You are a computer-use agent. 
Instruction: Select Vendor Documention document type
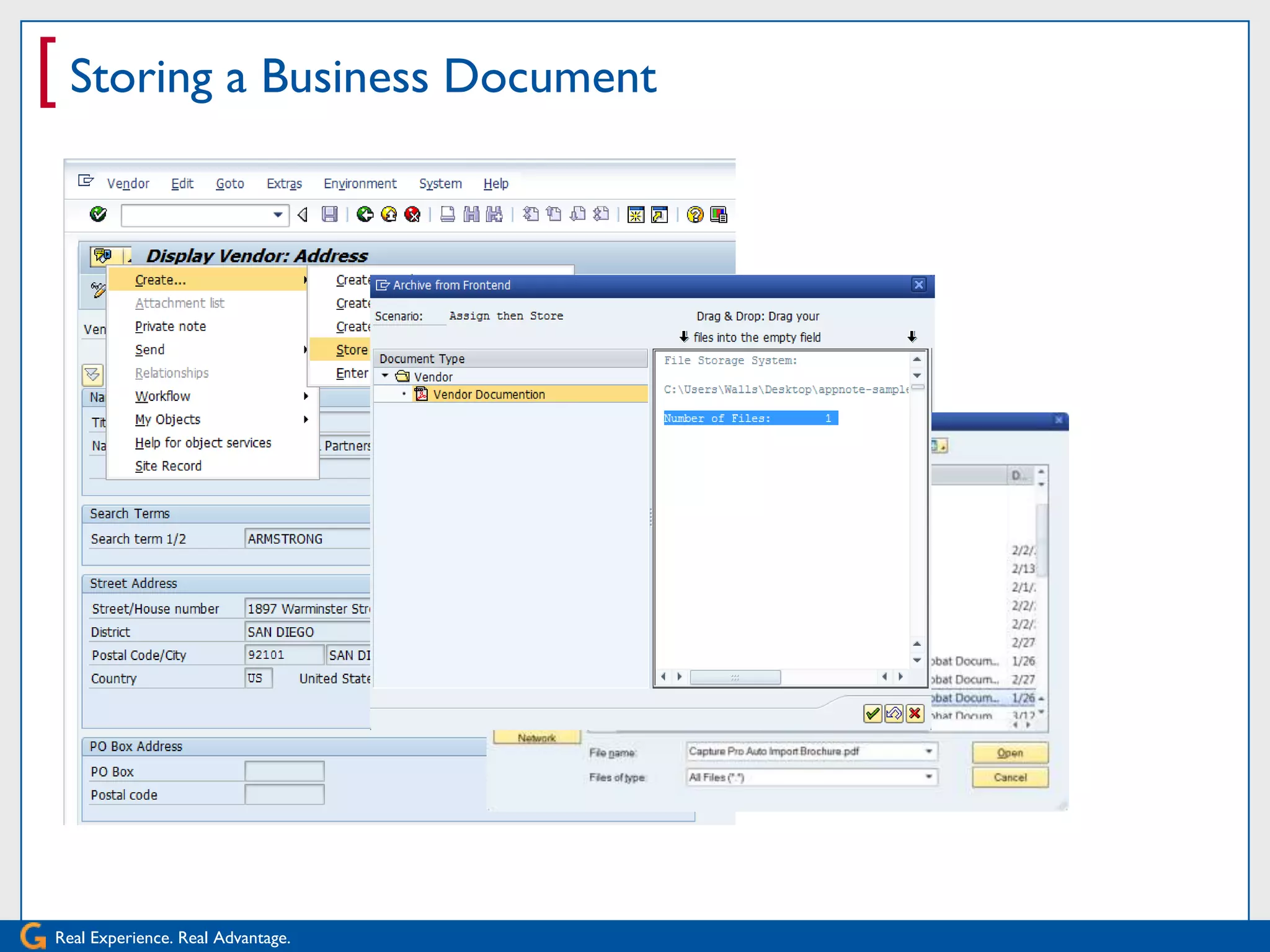pos(489,394)
